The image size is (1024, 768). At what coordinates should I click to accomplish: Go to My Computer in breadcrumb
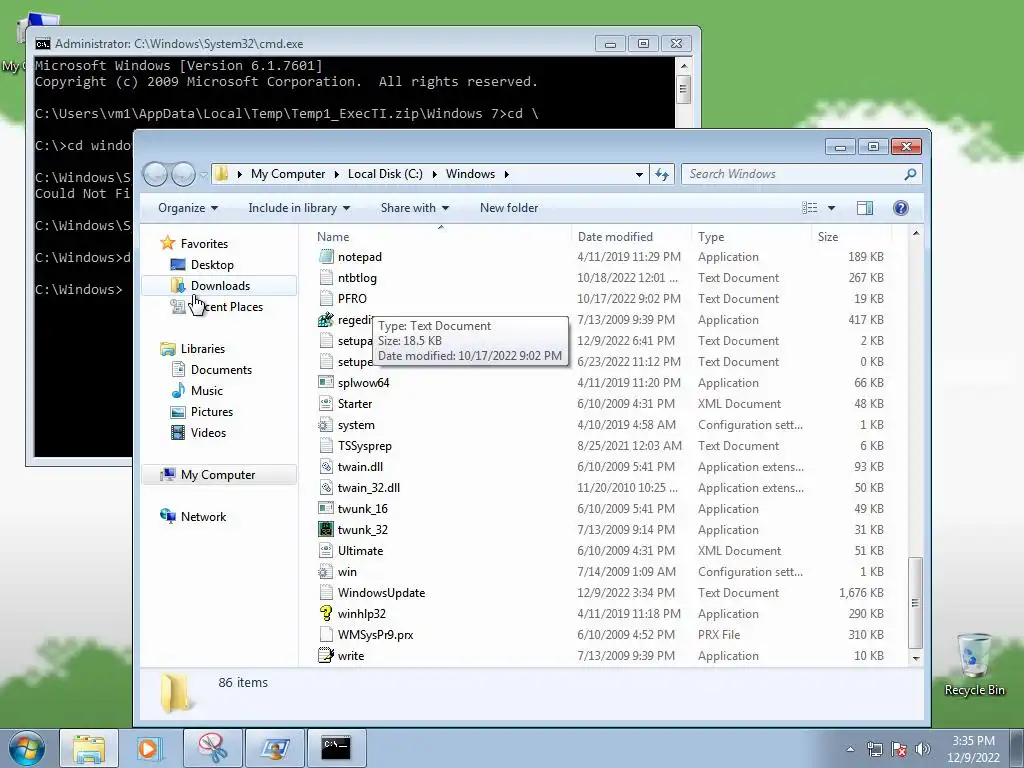pos(288,174)
